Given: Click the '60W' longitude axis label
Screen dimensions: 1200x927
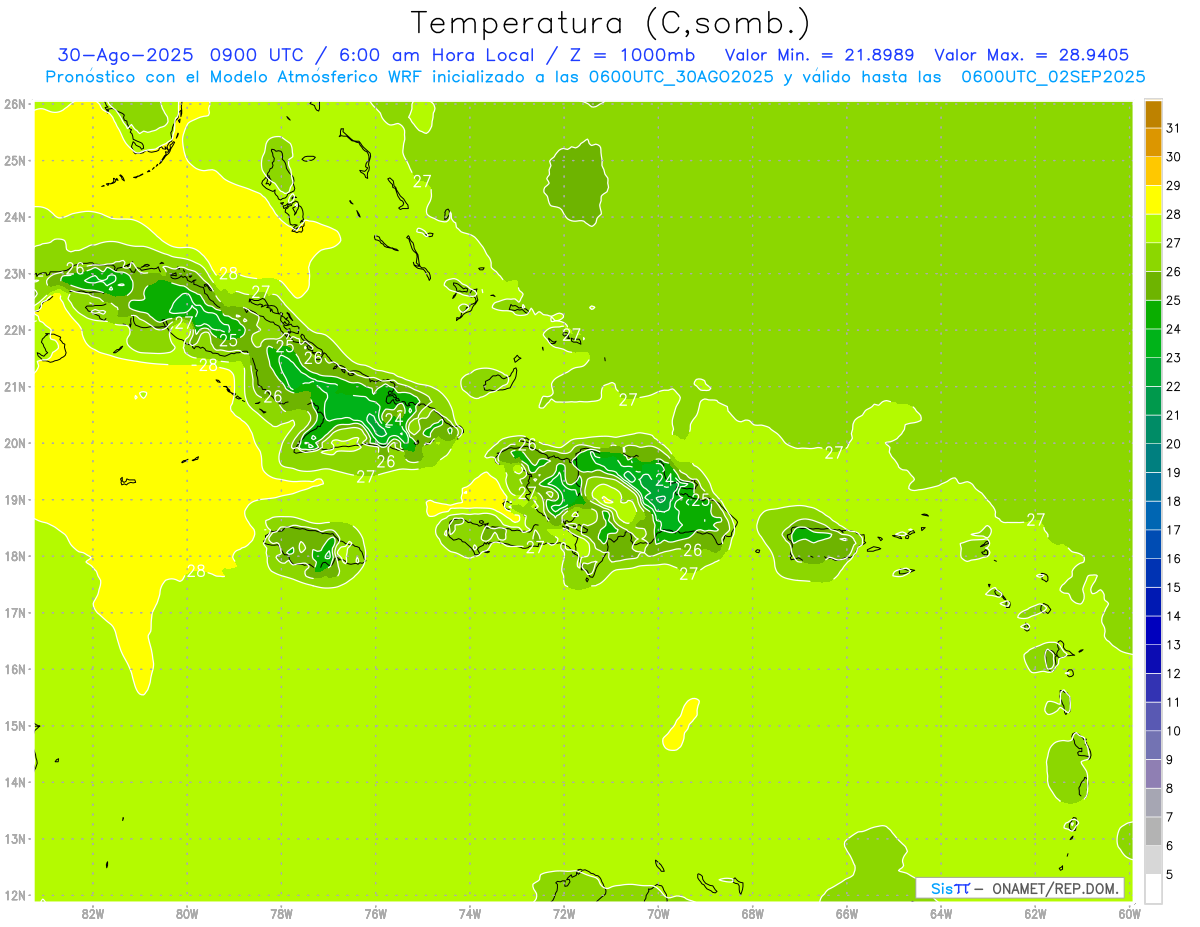Looking at the screenshot, I should (1130, 913).
